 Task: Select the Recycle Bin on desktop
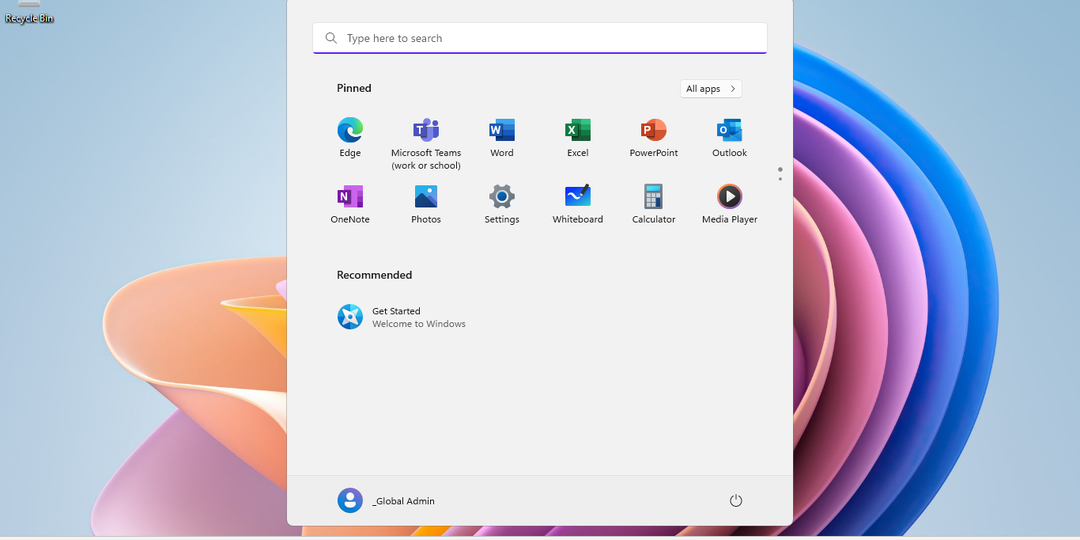pos(29,12)
